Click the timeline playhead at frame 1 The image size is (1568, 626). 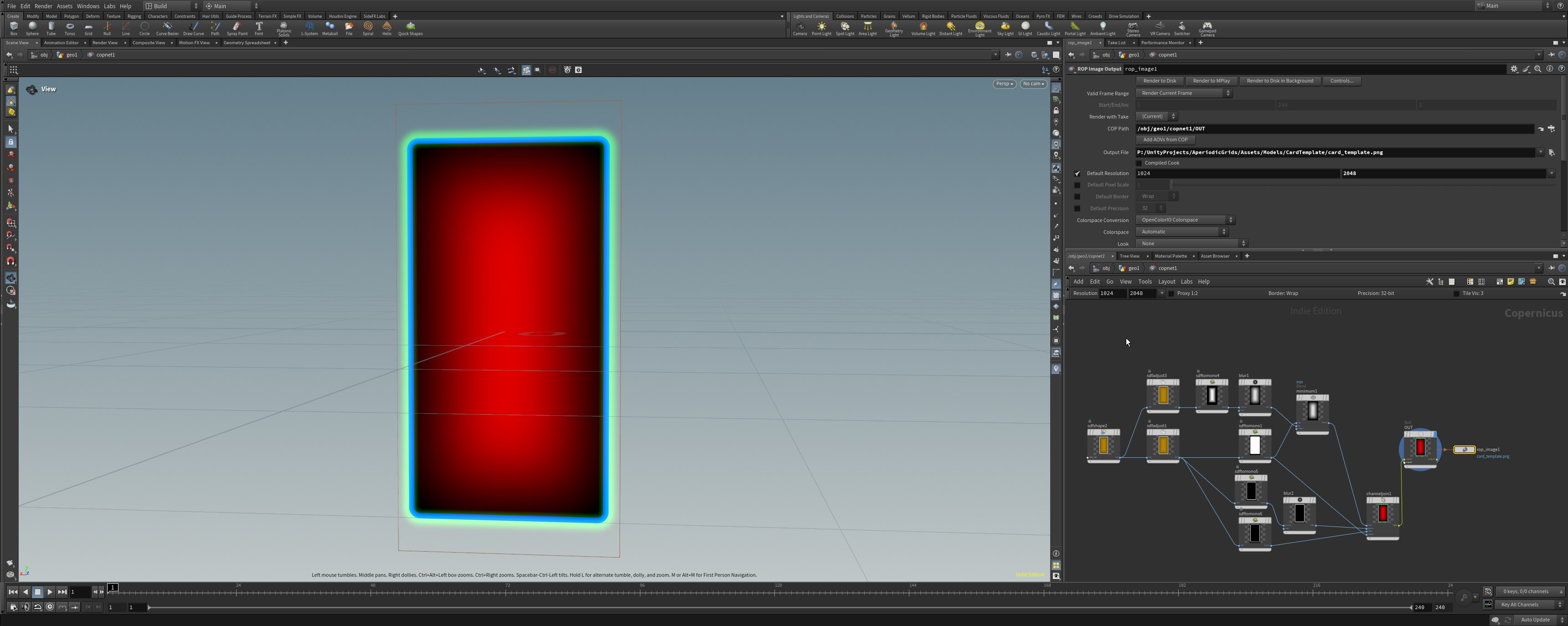(x=113, y=588)
